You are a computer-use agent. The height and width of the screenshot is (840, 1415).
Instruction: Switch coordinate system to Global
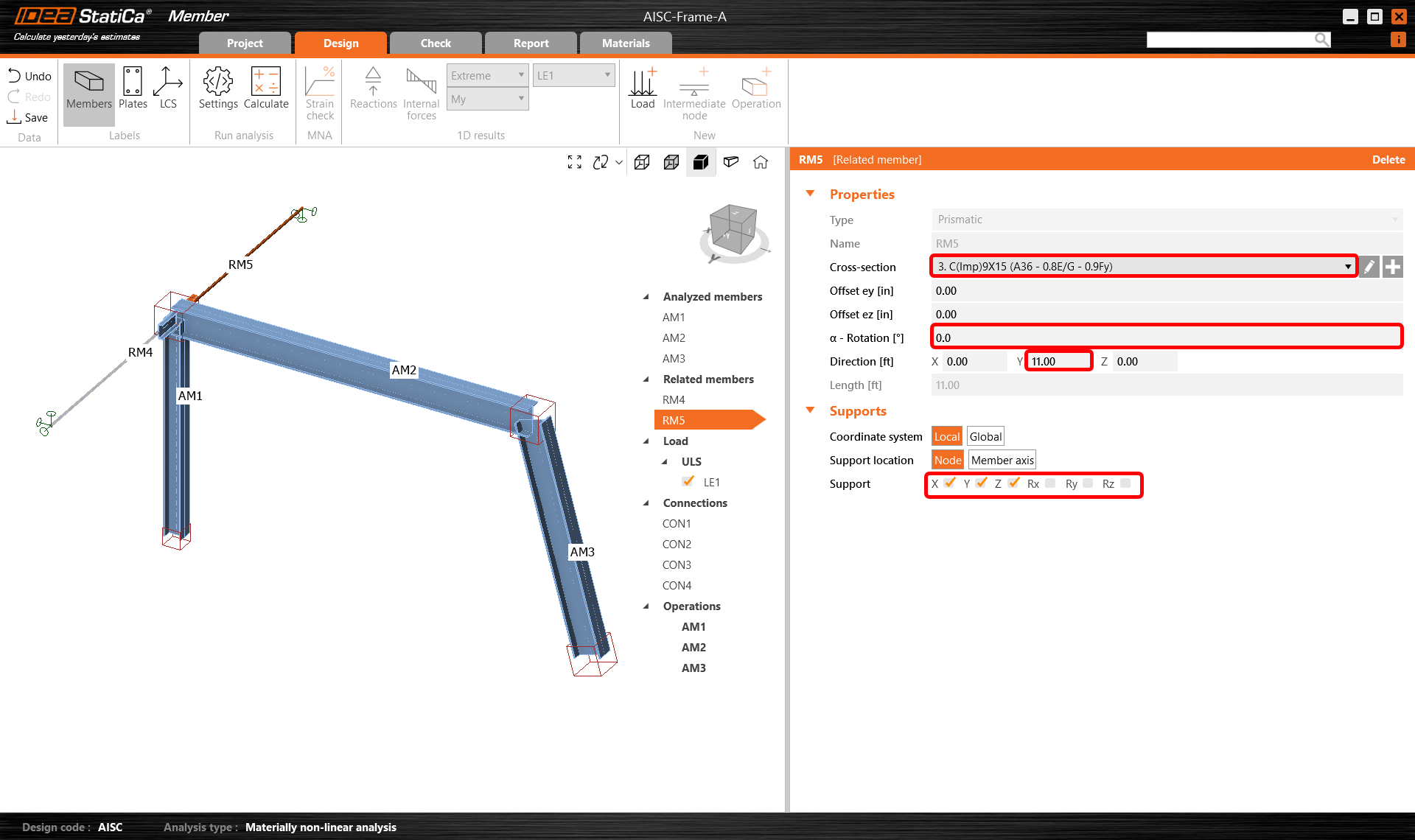[x=985, y=435]
